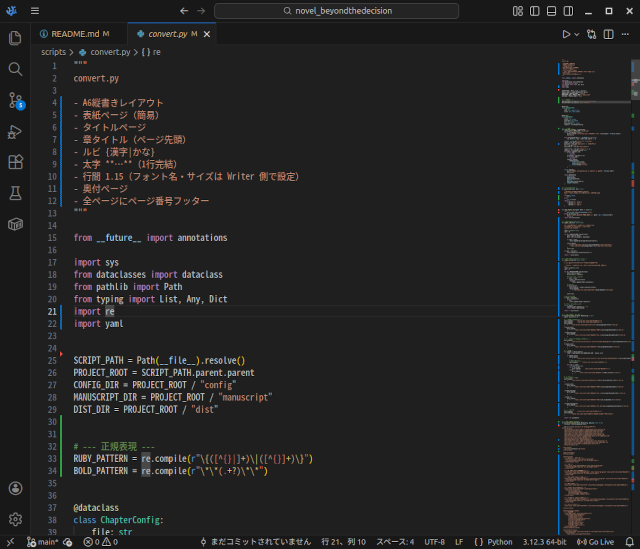This screenshot has height=549, width=640.
Task: Open the Manage gear icon
Action: point(15,519)
